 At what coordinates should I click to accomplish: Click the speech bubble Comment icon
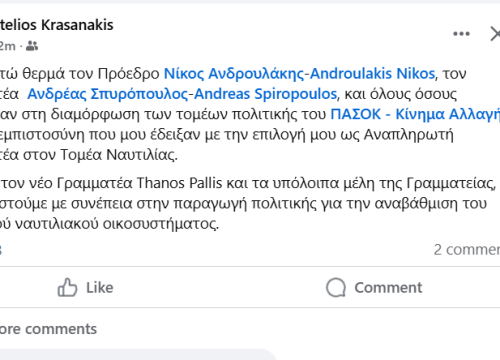(336, 287)
